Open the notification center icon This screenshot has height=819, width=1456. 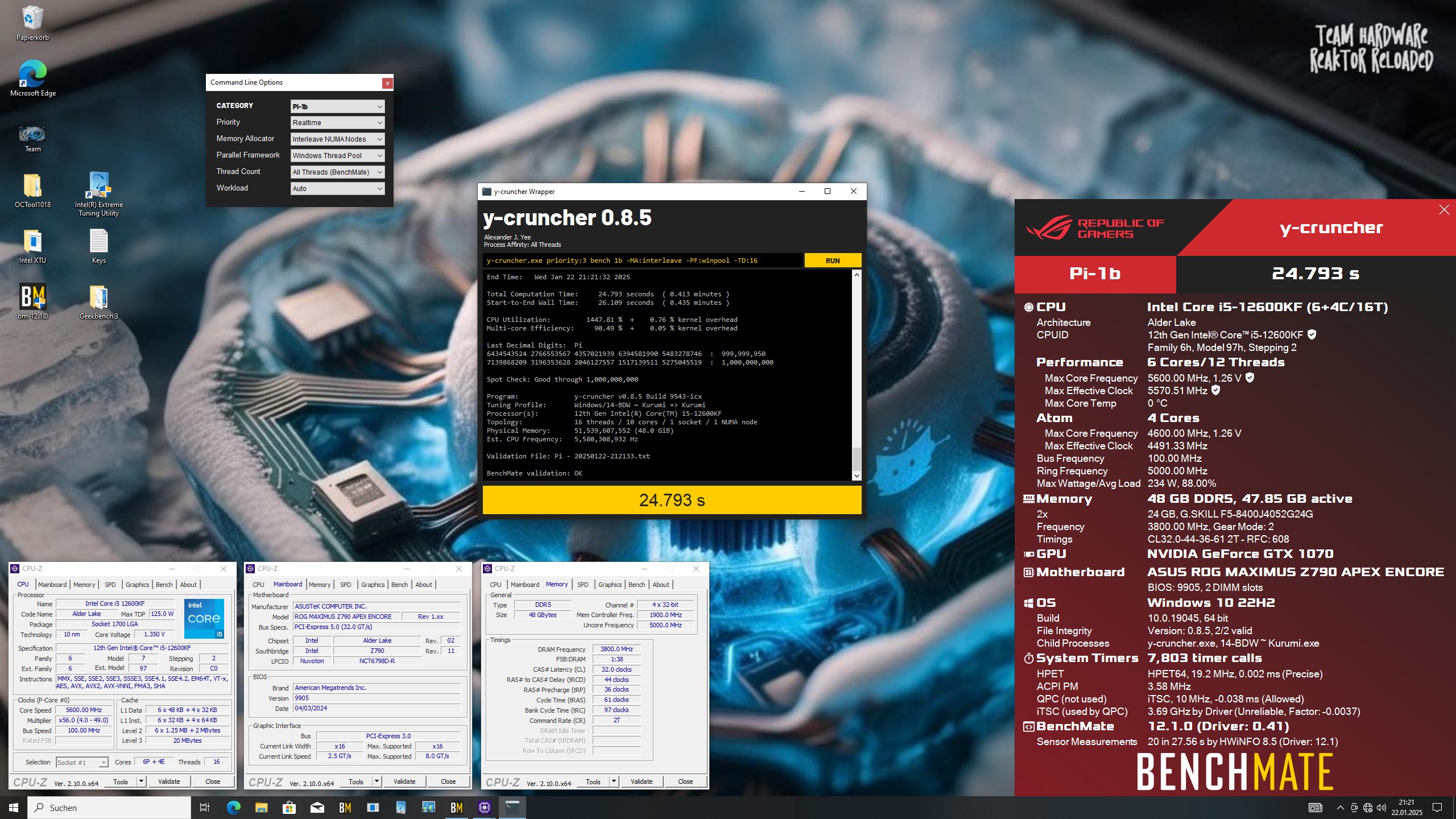[x=1437, y=808]
